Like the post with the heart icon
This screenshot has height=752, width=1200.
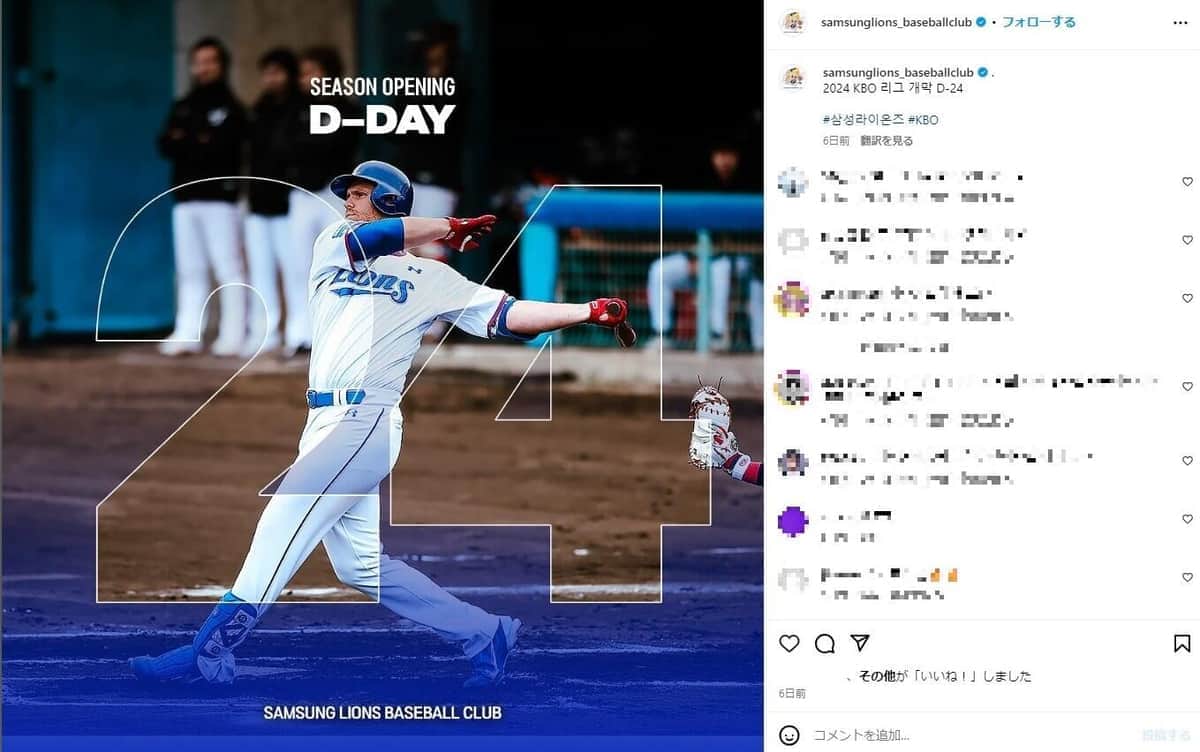[789, 644]
